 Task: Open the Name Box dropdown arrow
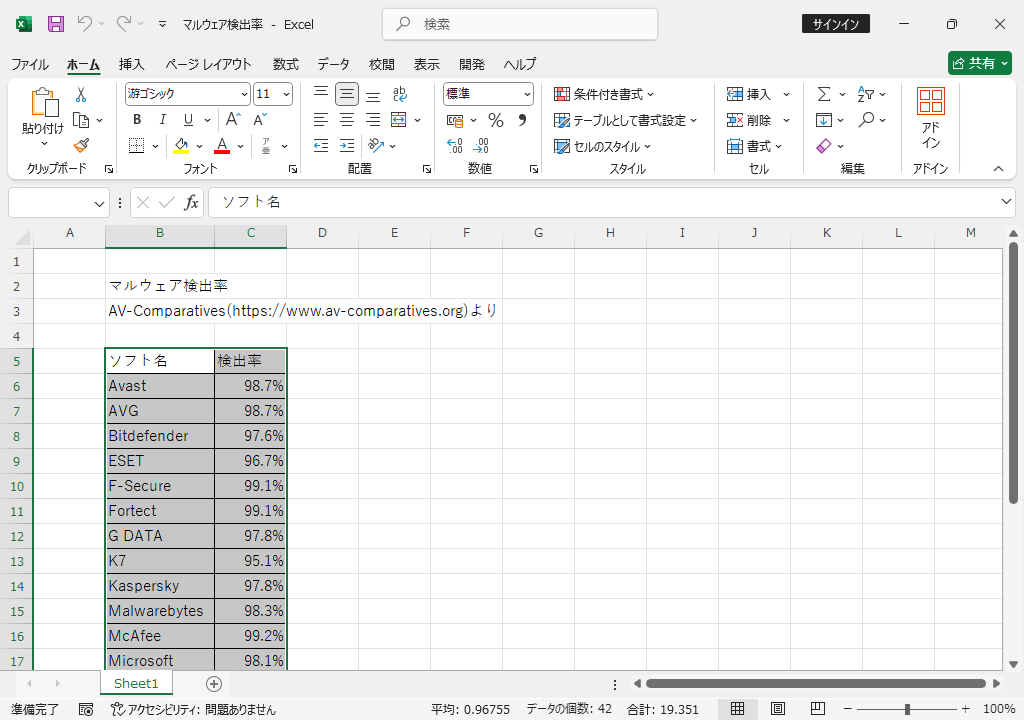pyautogui.click(x=99, y=203)
